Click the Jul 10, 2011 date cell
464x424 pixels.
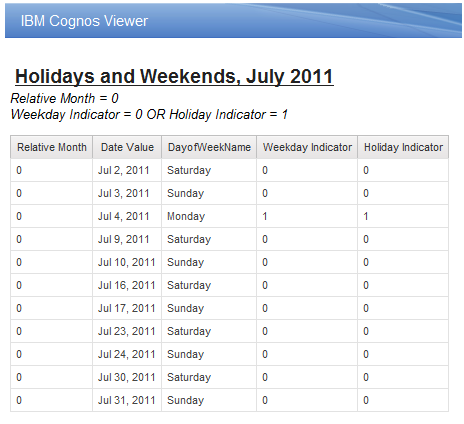point(127,262)
